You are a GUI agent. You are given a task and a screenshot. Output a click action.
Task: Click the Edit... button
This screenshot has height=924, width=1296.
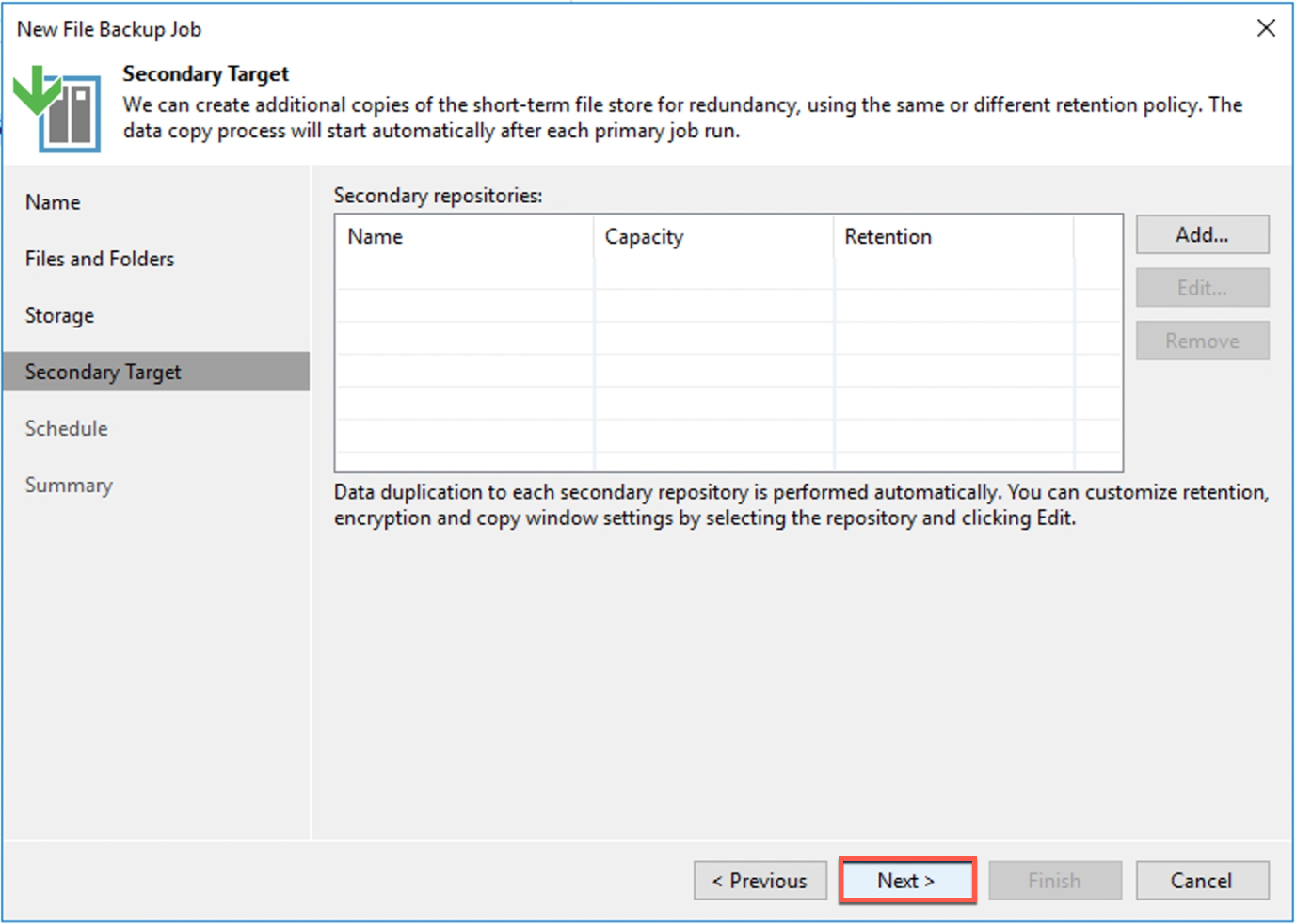point(1202,288)
